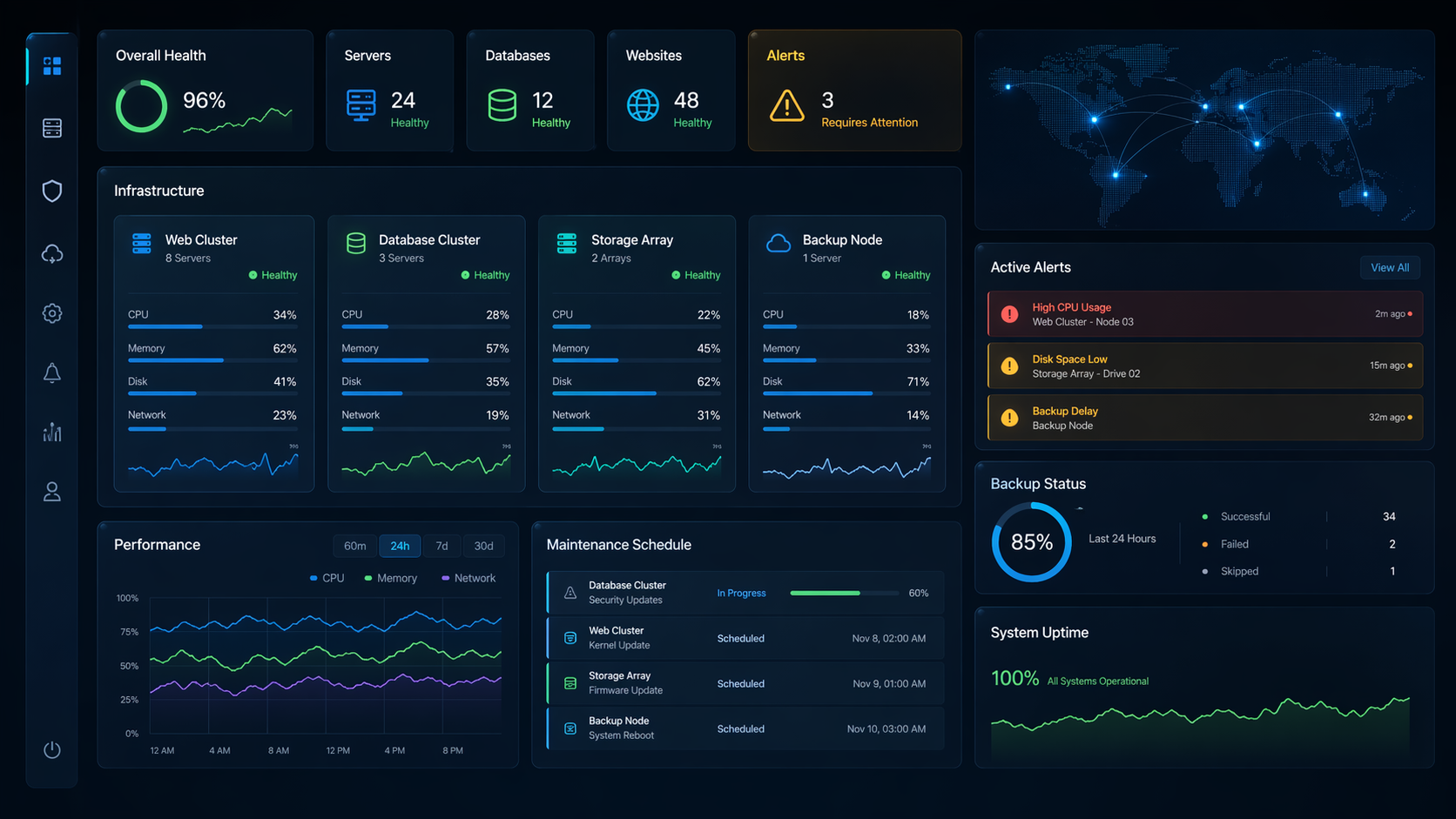Click the Skipped backups row
This screenshot has height=819, width=1456.
point(1299,571)
